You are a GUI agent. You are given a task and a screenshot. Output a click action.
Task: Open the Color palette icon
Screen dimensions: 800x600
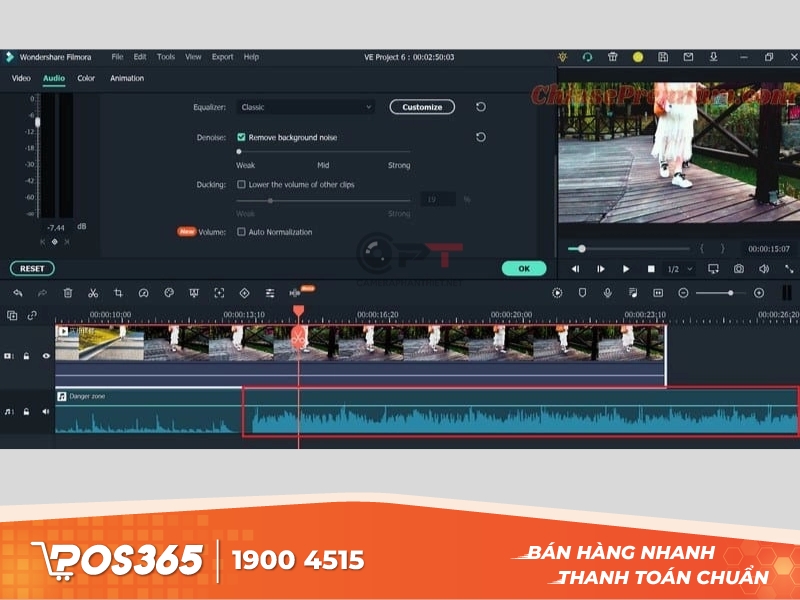tap(169, 293)
